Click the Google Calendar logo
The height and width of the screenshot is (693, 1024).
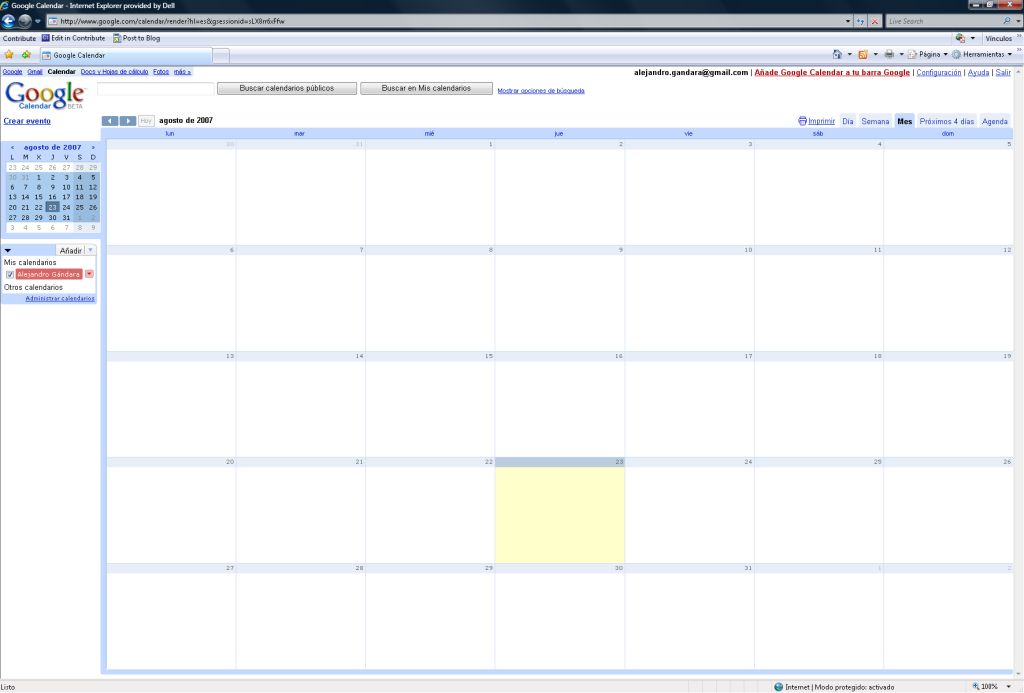point(44,95)
